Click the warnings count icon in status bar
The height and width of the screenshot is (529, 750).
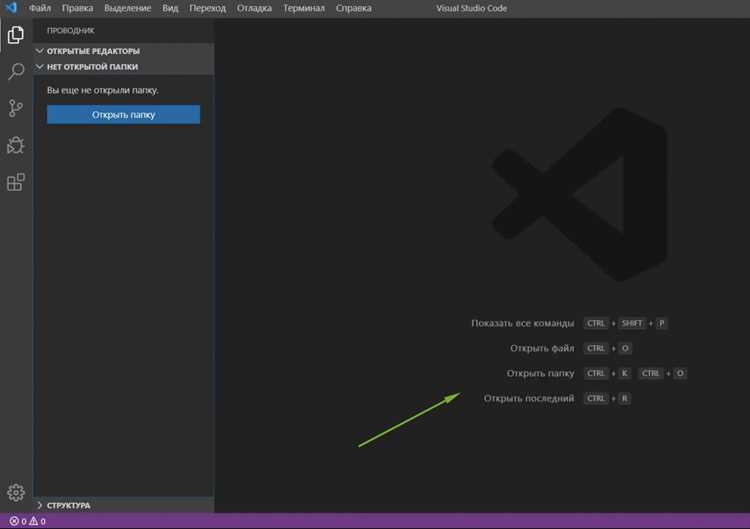(x=33, y=521)
